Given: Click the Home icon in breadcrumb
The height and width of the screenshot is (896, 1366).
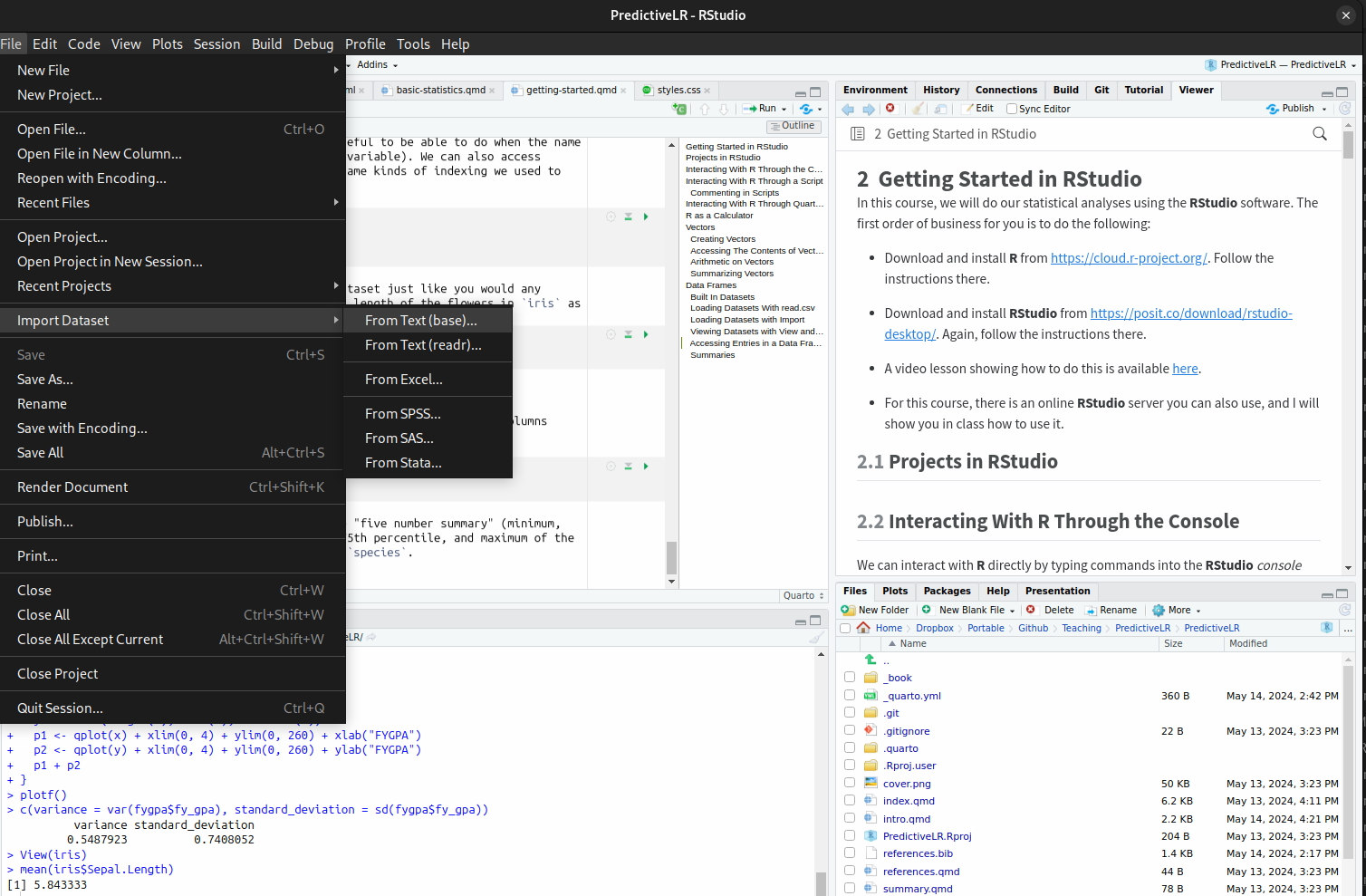Looking at the screenshot, I should pyautogui.click(x=863, y=628).
